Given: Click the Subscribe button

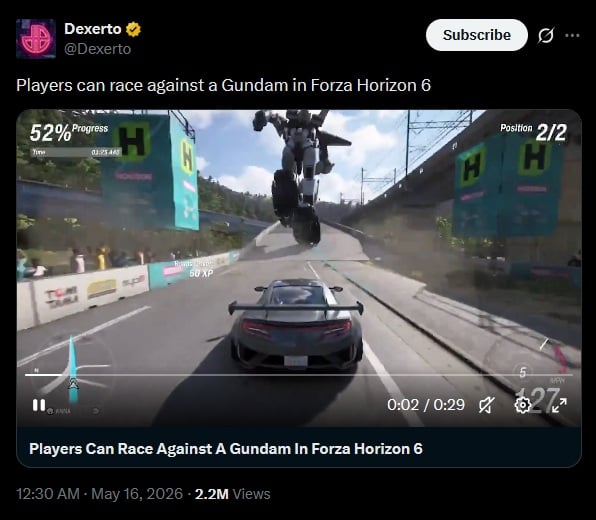Looking at the screenshot, I should pyautogui.click(x=477, y=35).
